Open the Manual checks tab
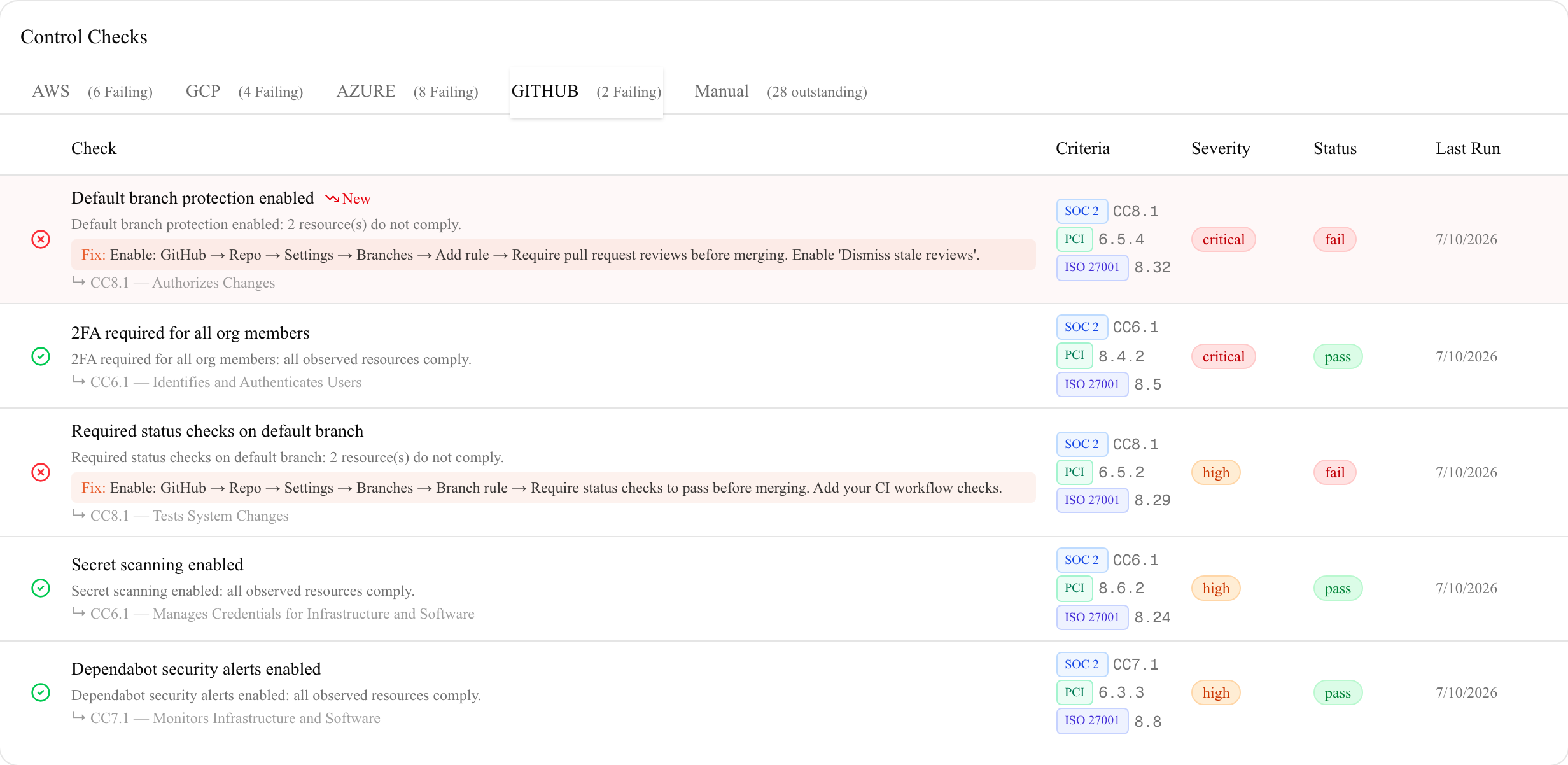Screen dimensions: 1568x765 pyautogui.click(x=781, y=92)
